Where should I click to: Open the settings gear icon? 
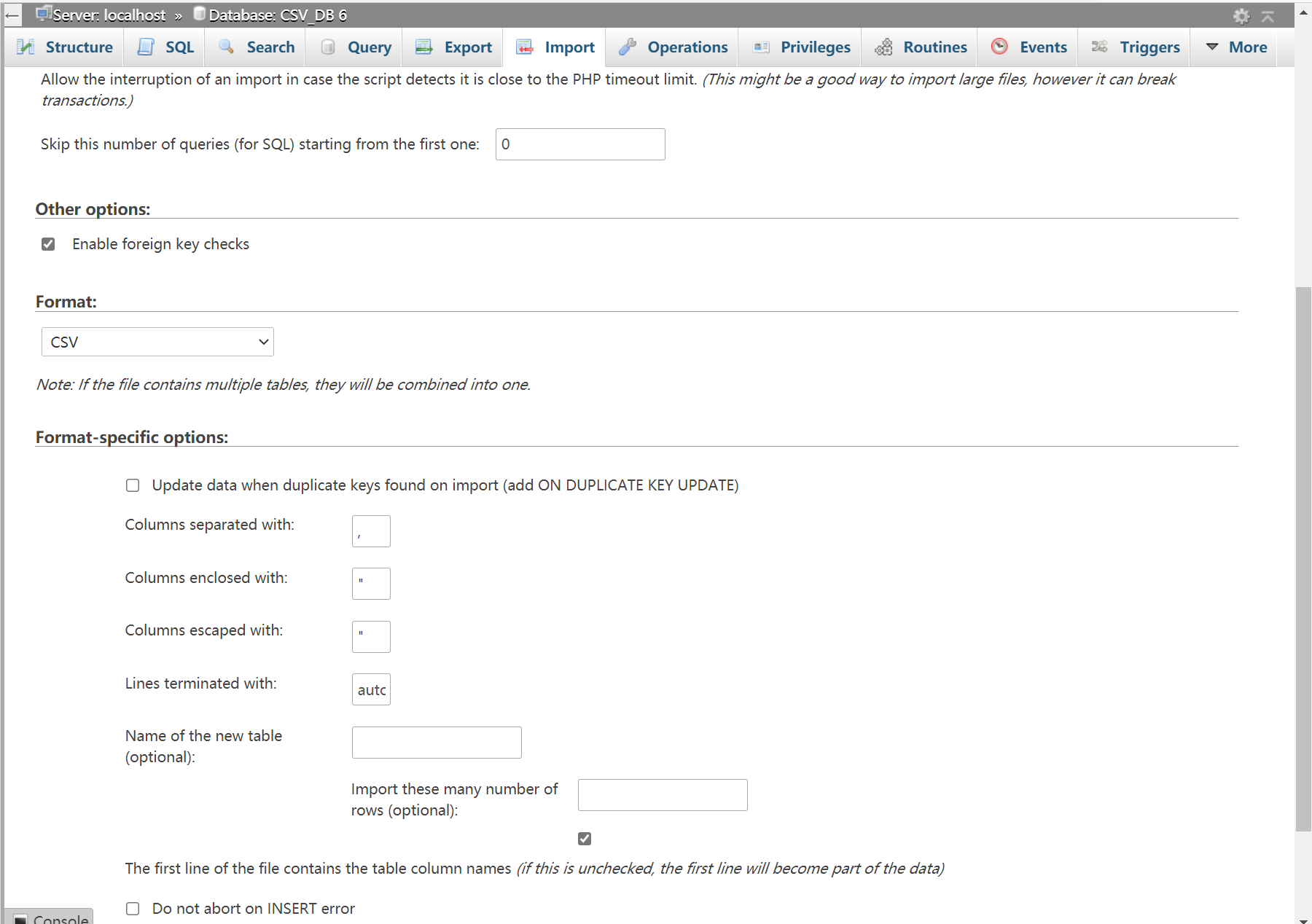click(1242, 16)
